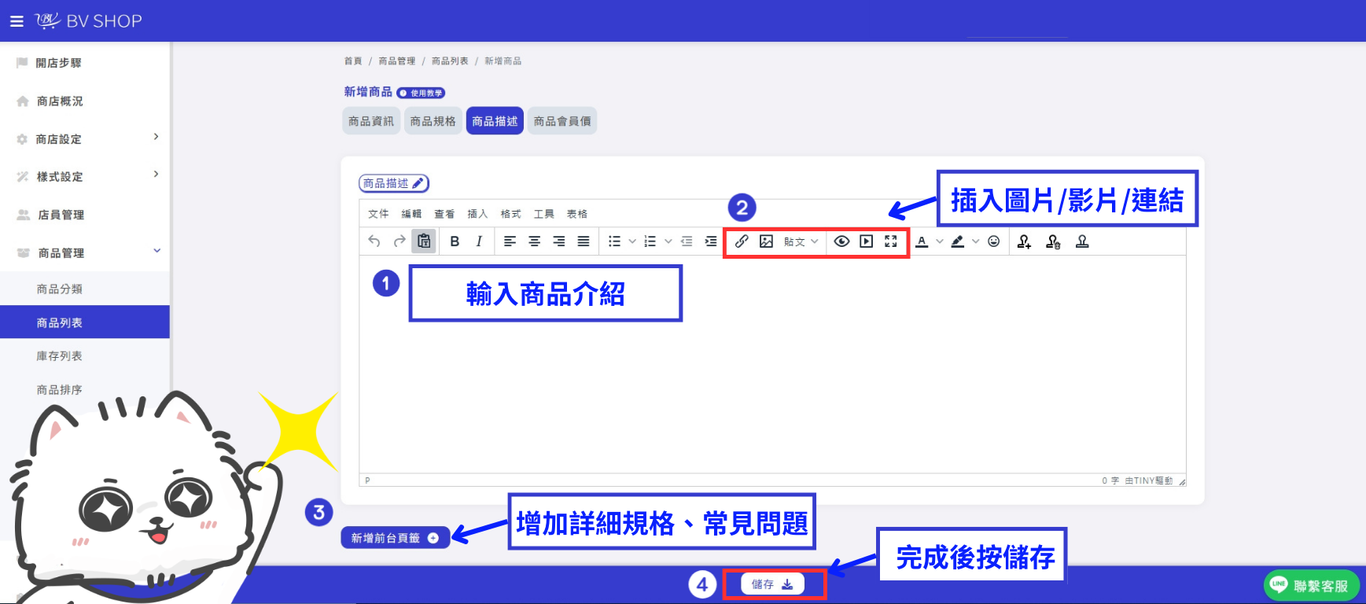
Task: Open the hamburger menu in header
Action: click(x=16, y=21)
